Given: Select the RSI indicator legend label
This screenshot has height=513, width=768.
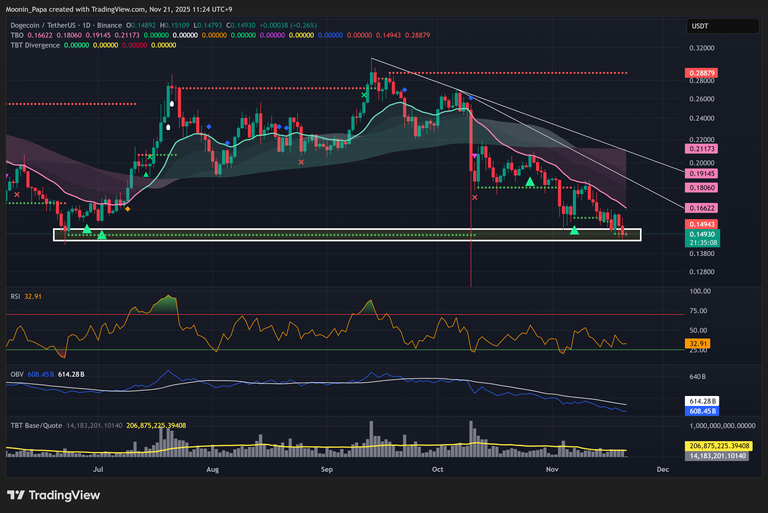Looking at the screenshot, I should pyautogui.click(x=14, y=297).
